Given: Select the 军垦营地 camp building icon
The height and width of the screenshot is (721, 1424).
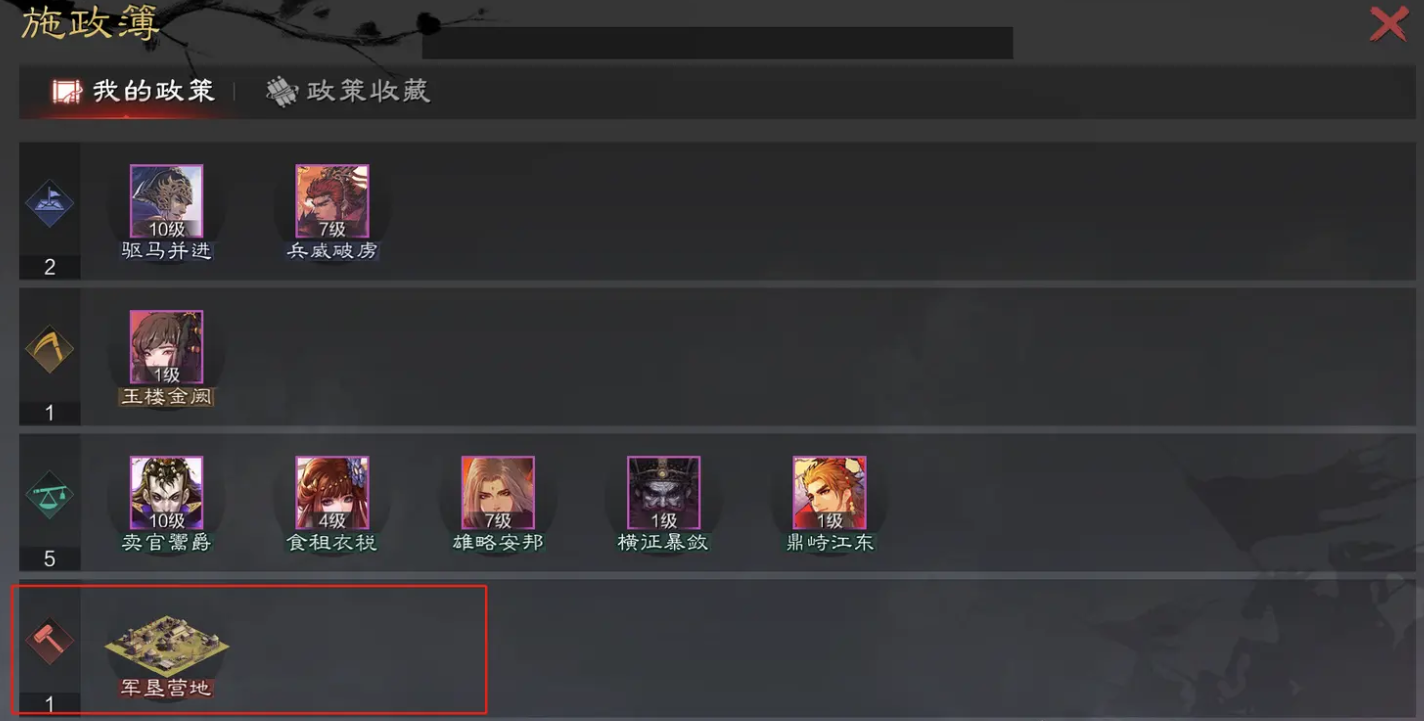Looking at the screenshot, I should (x=166, y=644).
